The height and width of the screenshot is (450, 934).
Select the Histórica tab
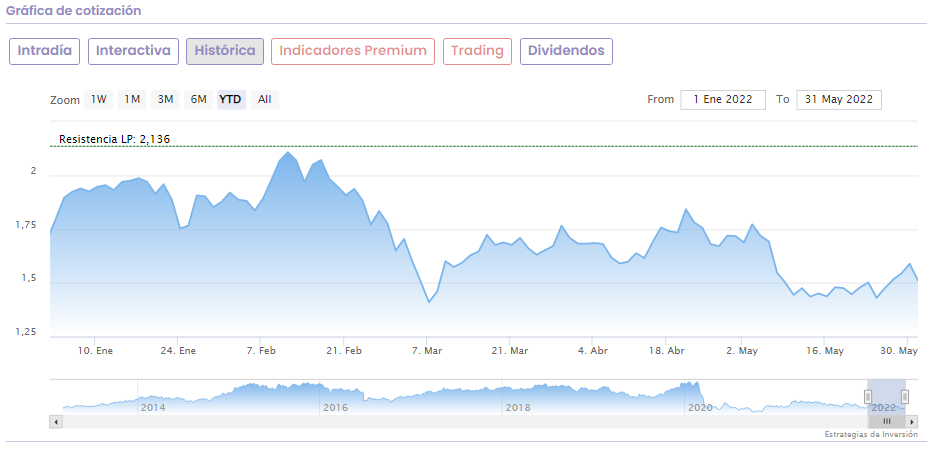[x=225, y=51]
